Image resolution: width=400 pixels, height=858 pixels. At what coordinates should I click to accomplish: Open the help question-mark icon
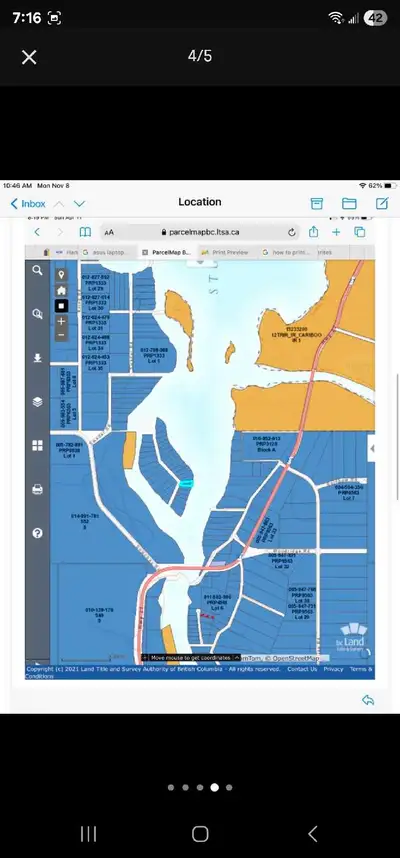pos(37,533)
